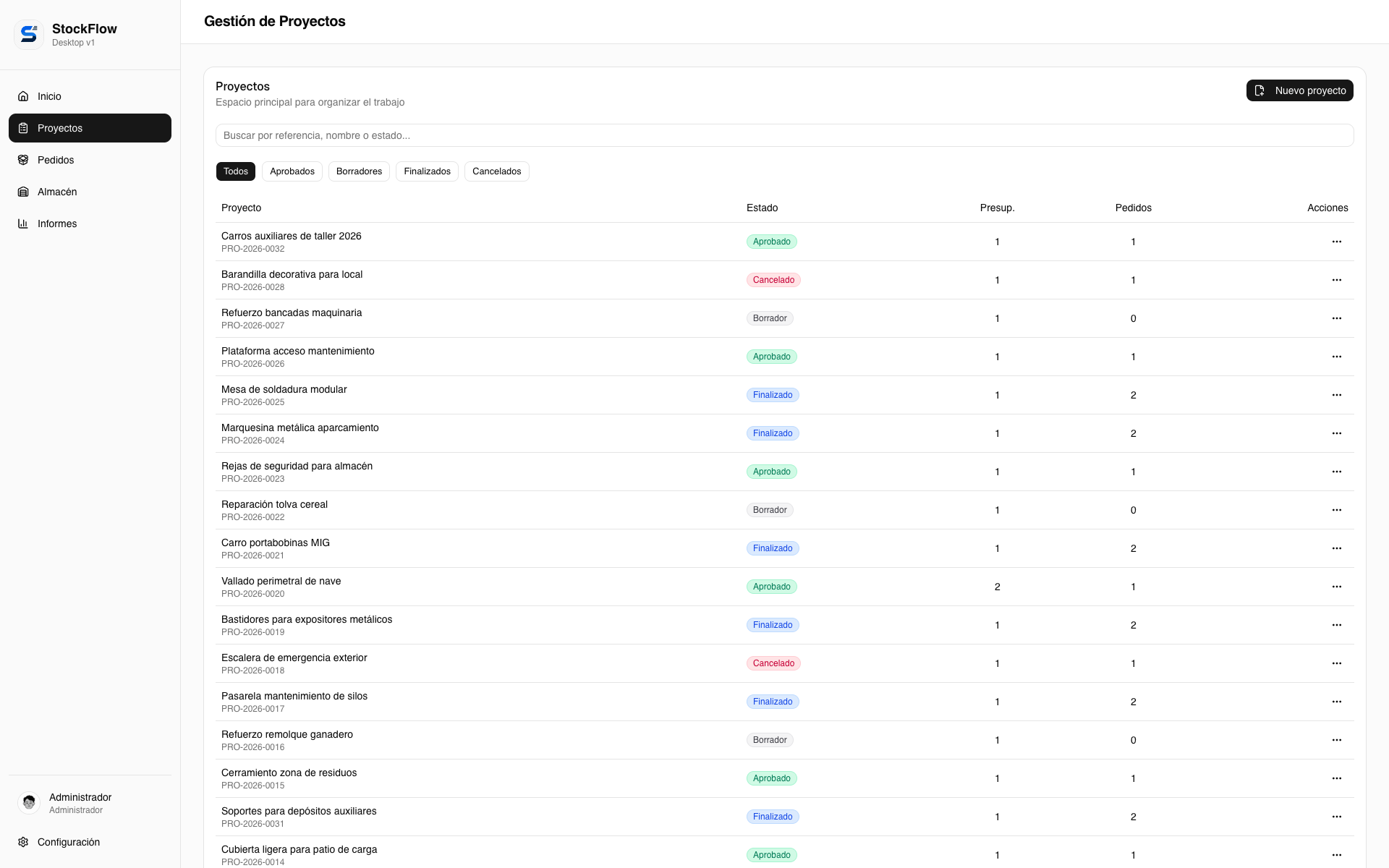Click presupuesto count 2 for Vallado perimetral
The image size is (1389, 868).
[997, 587]
